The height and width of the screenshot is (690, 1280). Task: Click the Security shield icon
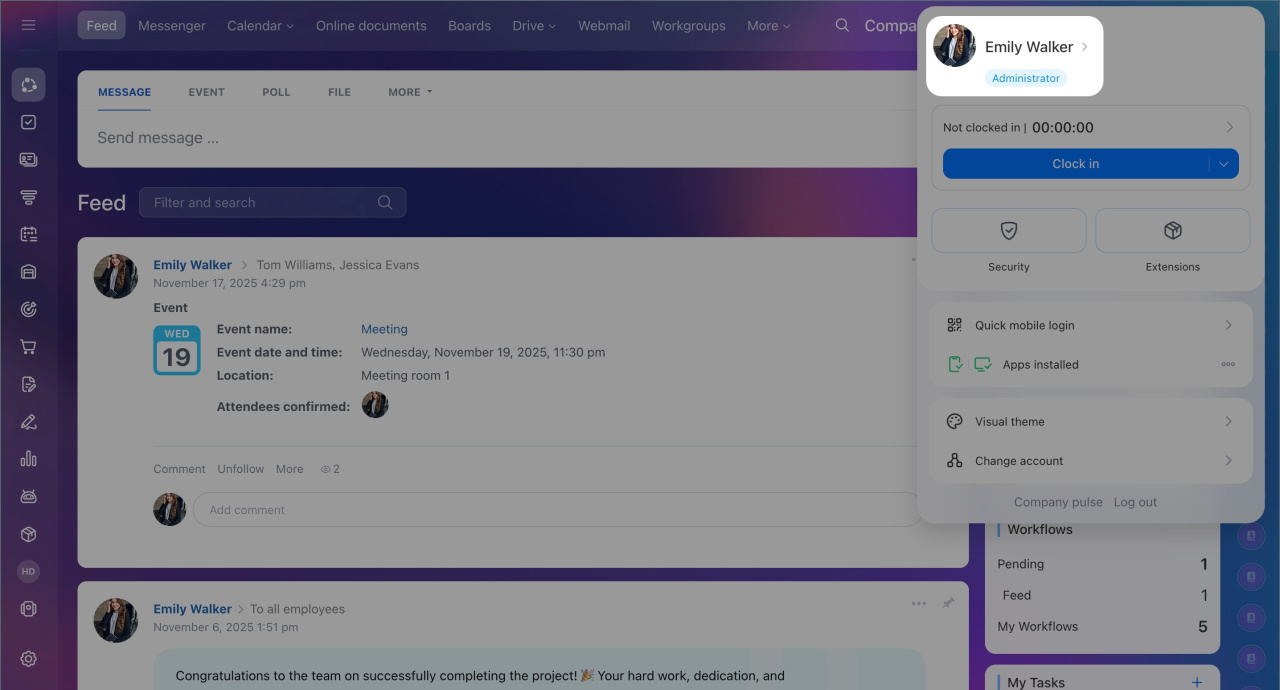click(1008, 231)
